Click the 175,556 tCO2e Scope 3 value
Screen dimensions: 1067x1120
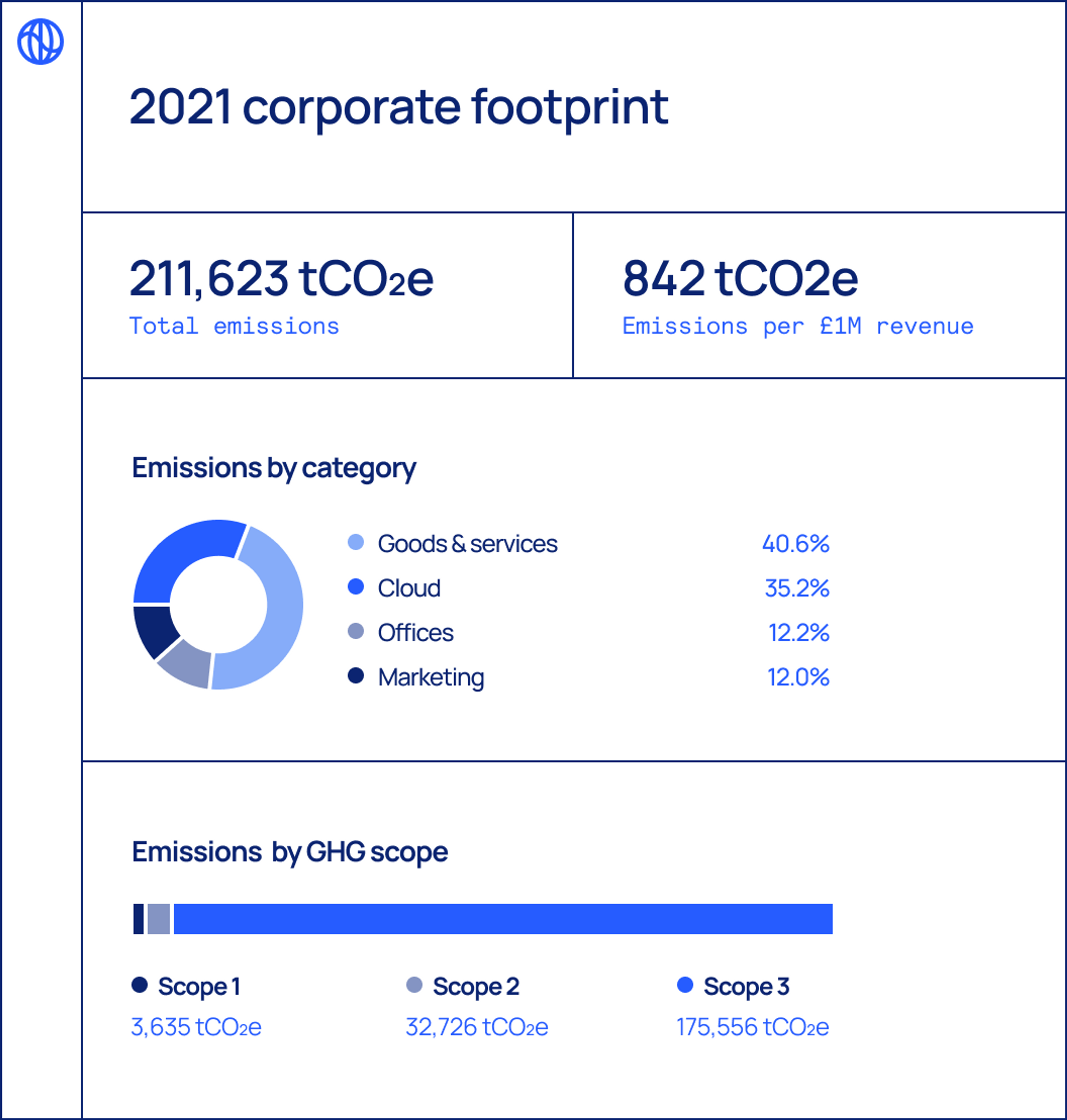pos(752,1027)
